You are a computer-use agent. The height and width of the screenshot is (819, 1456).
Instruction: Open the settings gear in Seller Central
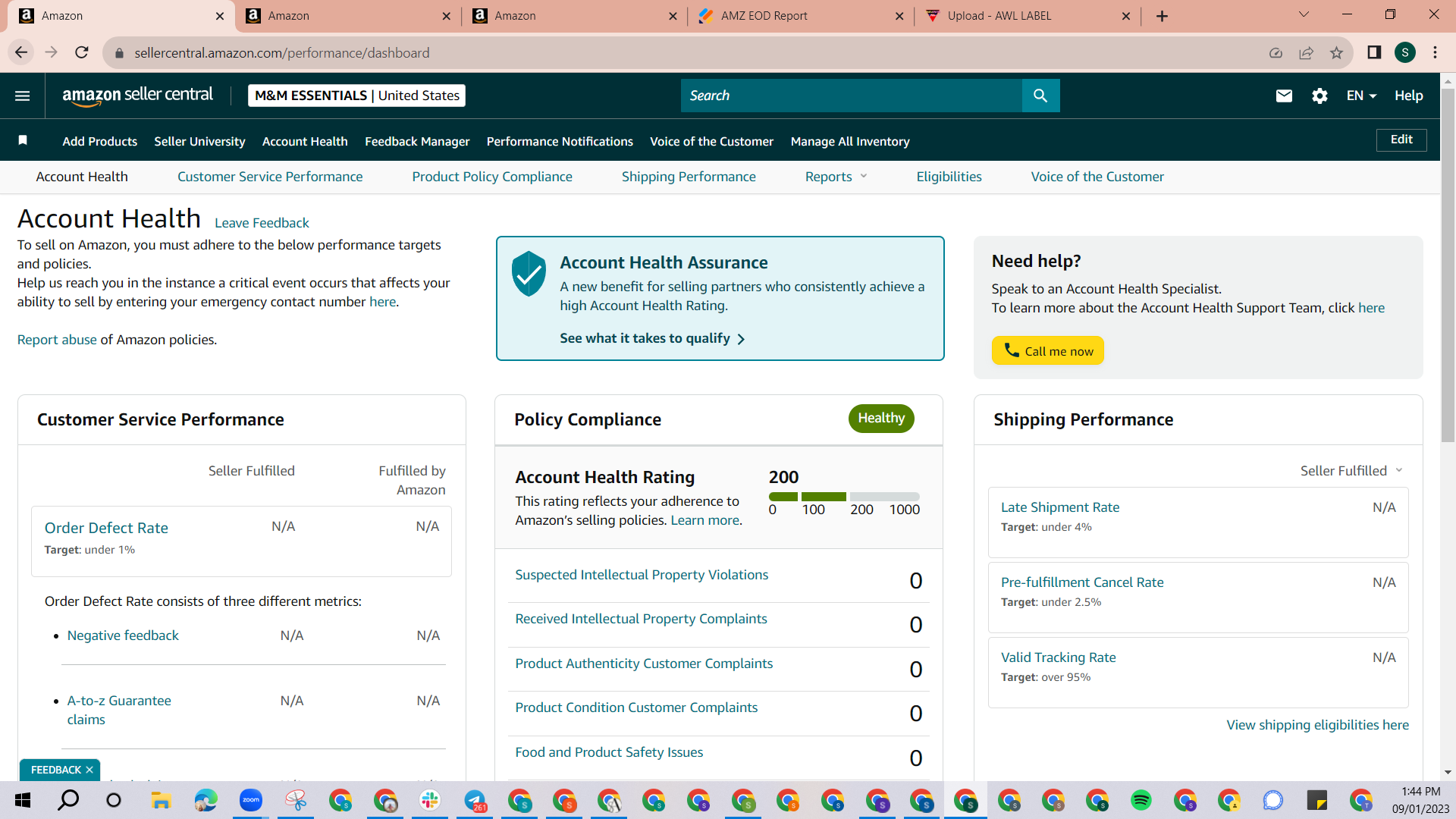1319,96
